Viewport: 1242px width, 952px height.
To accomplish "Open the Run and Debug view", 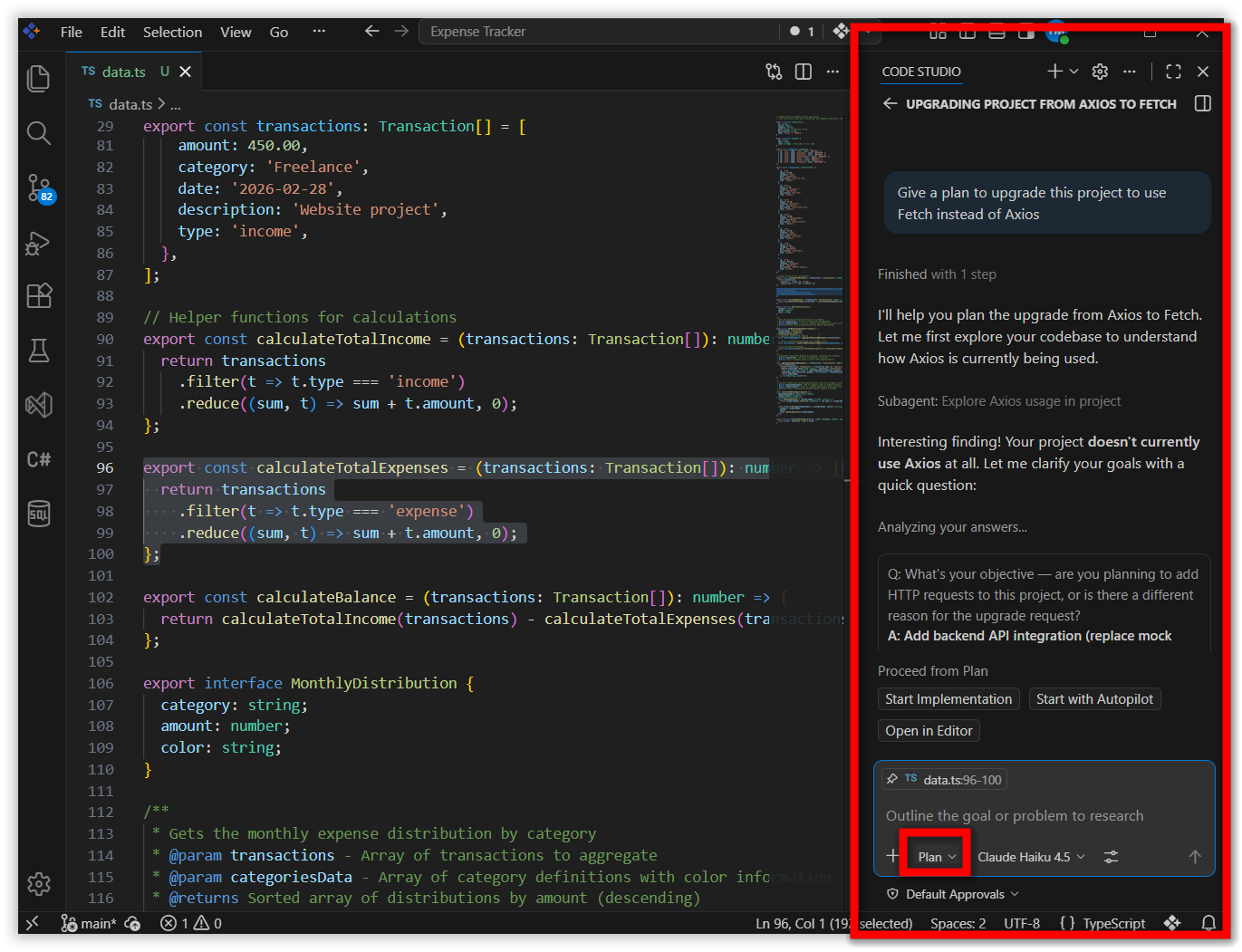I will pyautogui.click(x=38, y=243).
